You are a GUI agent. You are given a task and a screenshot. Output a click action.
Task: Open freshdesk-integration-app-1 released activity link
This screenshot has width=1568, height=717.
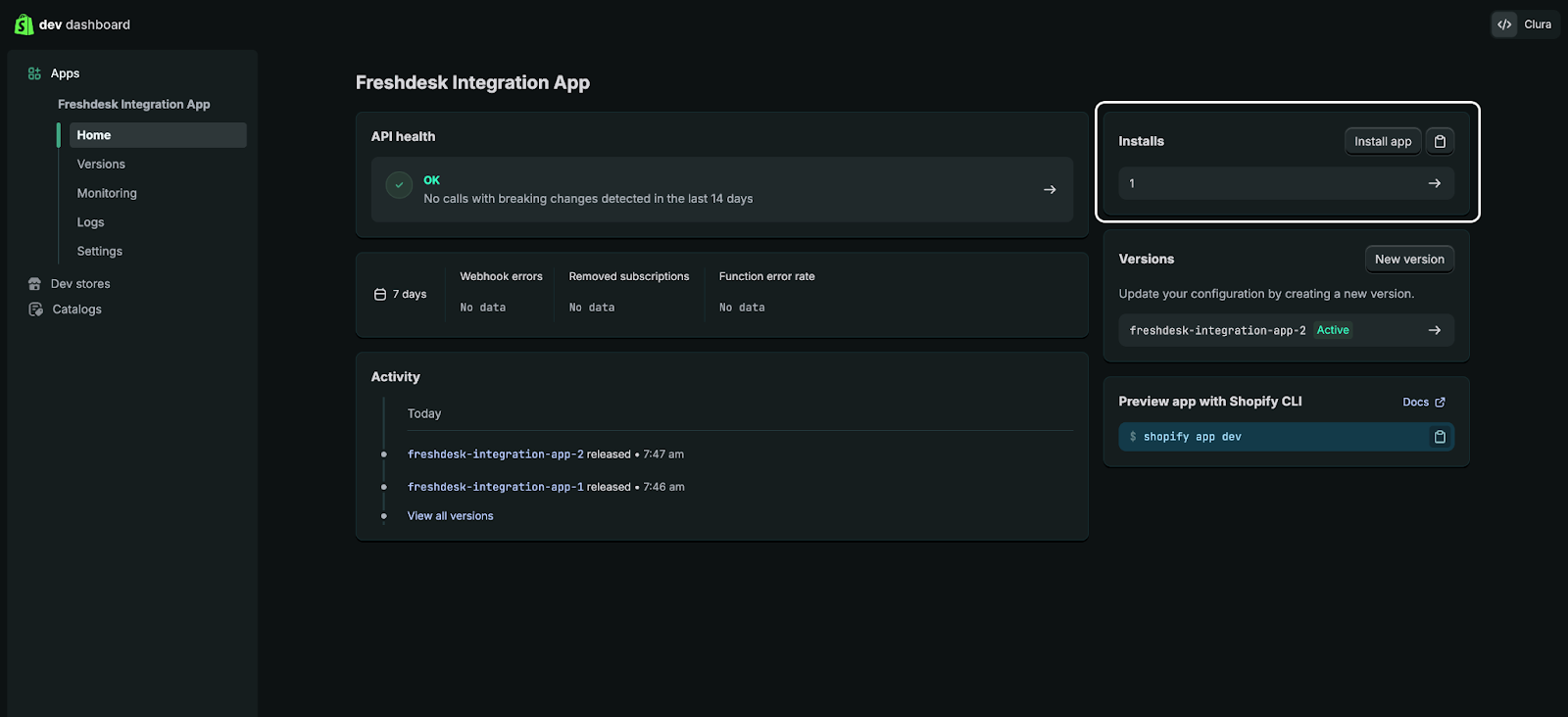point(495,487)
